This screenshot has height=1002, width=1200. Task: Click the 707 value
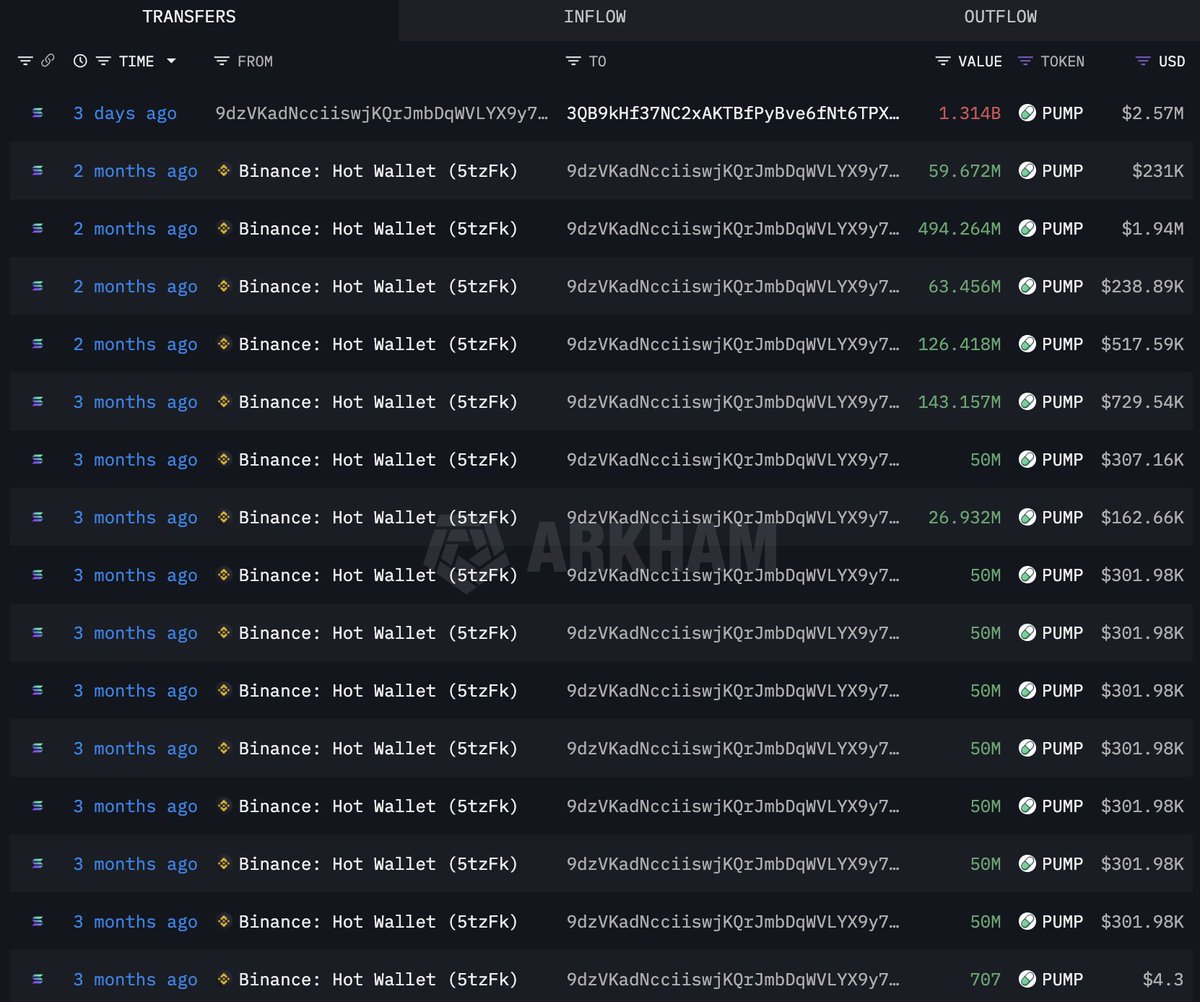985,979
